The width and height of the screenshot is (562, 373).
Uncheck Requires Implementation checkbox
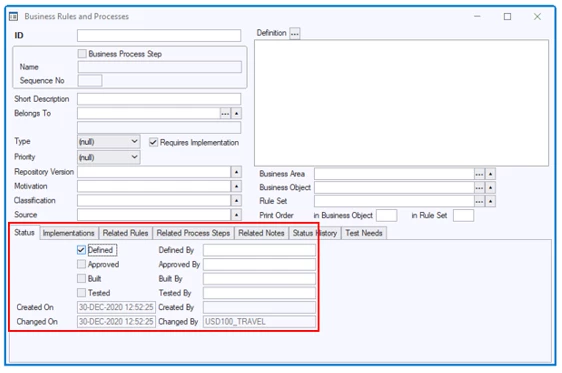pos(153,142)
